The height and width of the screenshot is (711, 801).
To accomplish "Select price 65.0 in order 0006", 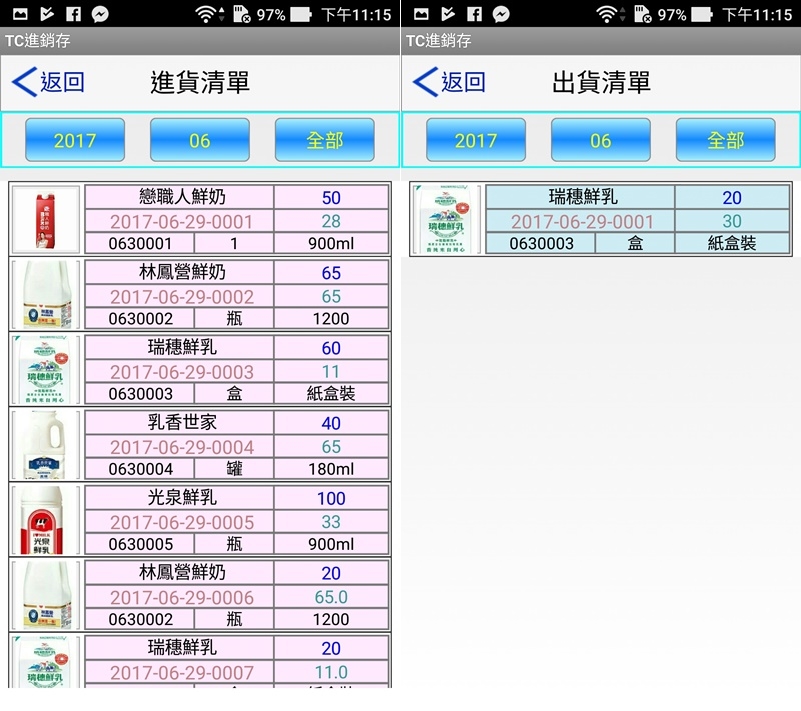I will click(331, 597).
